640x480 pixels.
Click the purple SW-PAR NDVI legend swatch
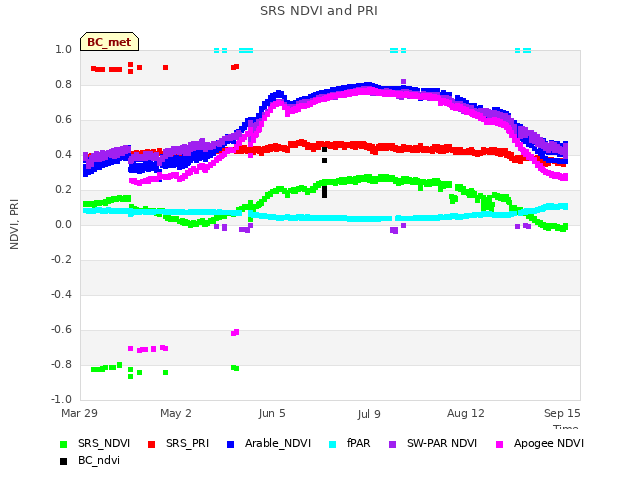pyautogui.click(x=393, y=444)
